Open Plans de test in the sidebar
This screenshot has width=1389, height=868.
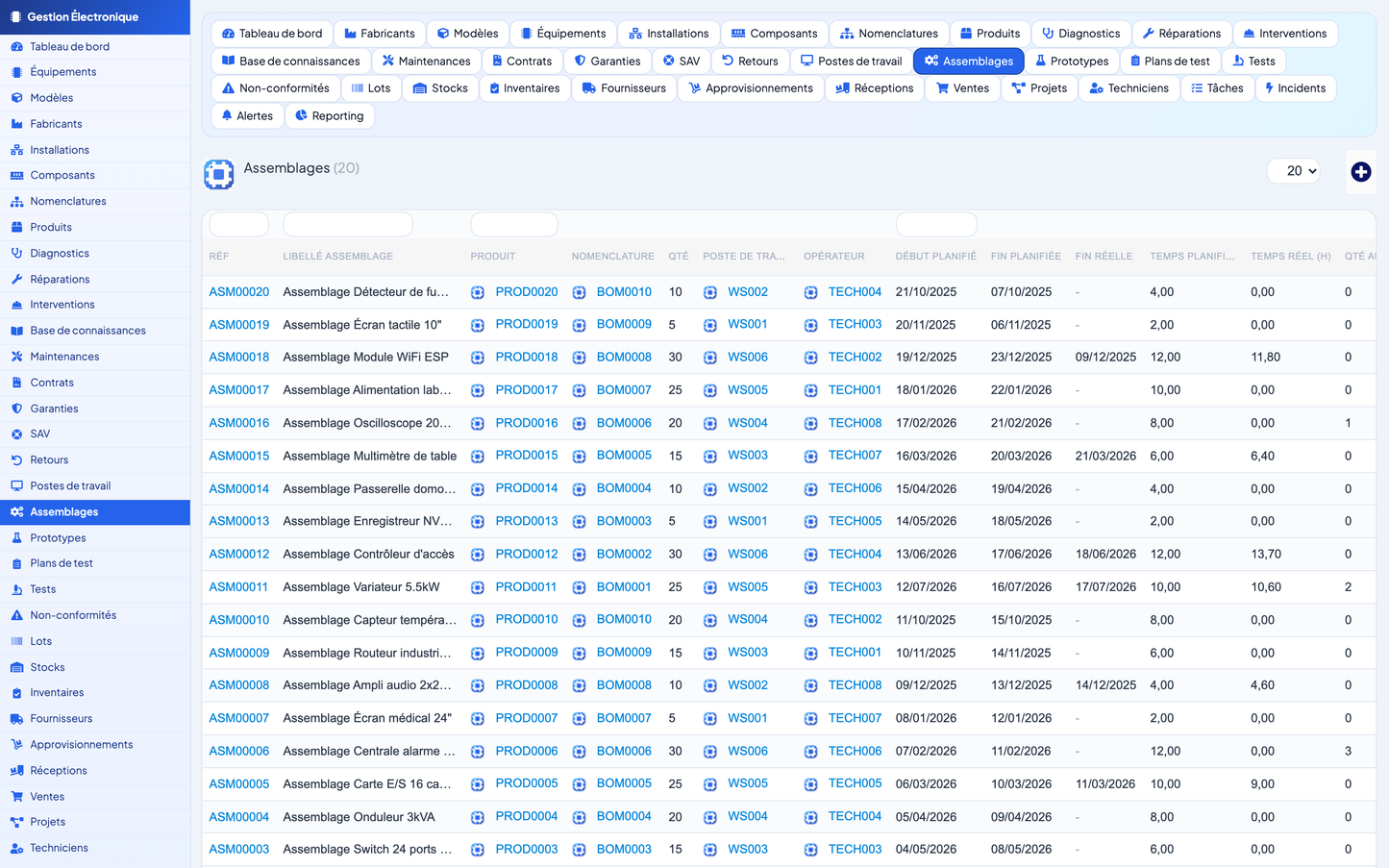coord(95,563)
